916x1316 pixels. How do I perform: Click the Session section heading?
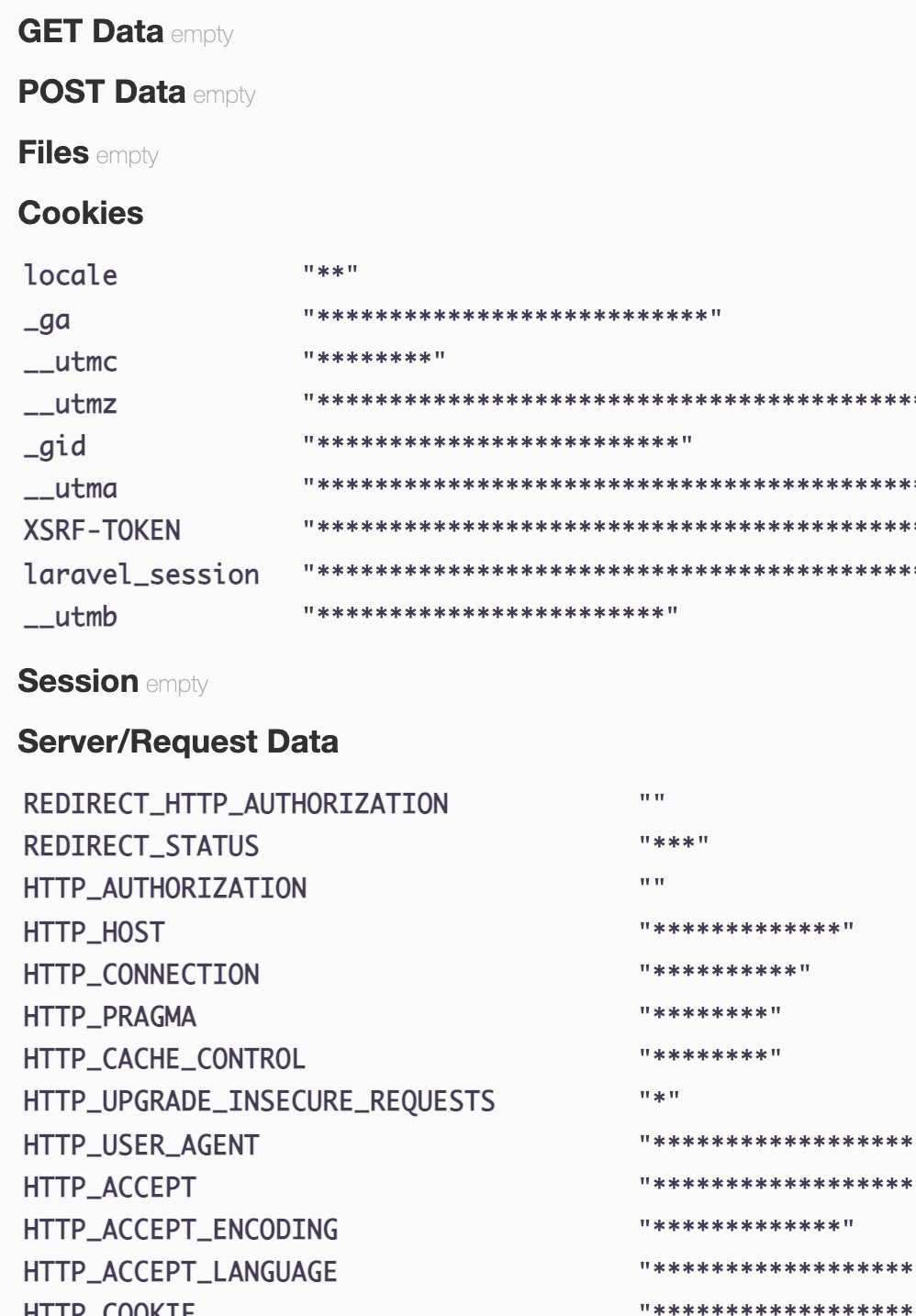point(78,681)
